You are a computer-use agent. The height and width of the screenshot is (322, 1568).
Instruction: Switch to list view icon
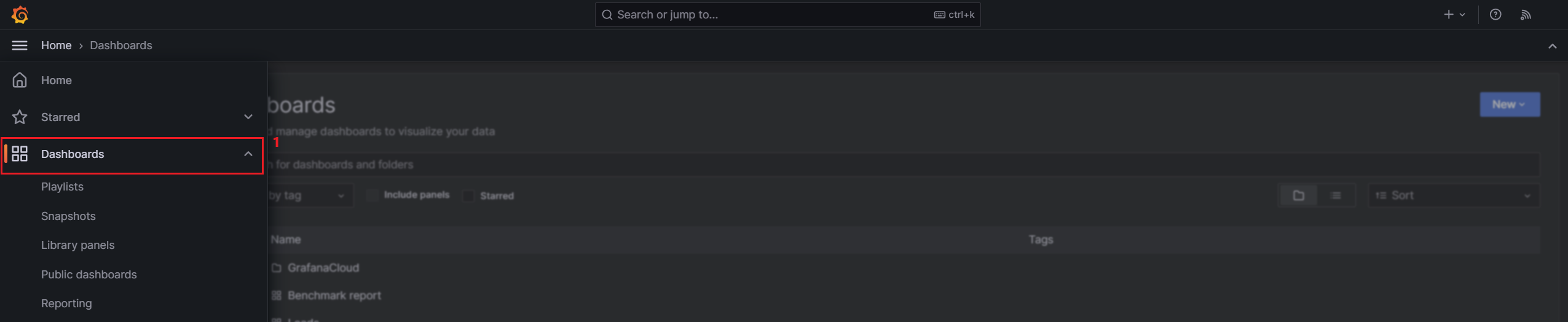point(1336,195)
